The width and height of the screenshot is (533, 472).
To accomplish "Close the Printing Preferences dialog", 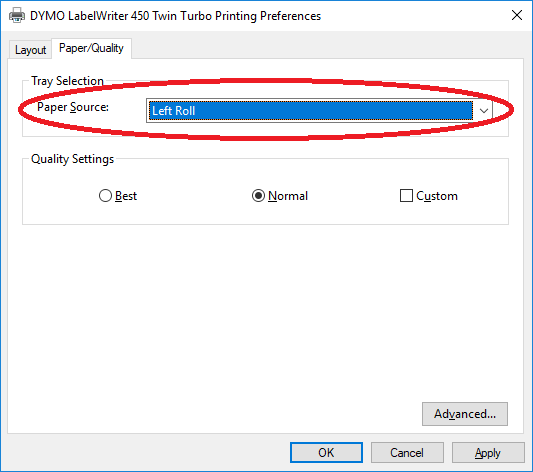I will pos(517,15).
